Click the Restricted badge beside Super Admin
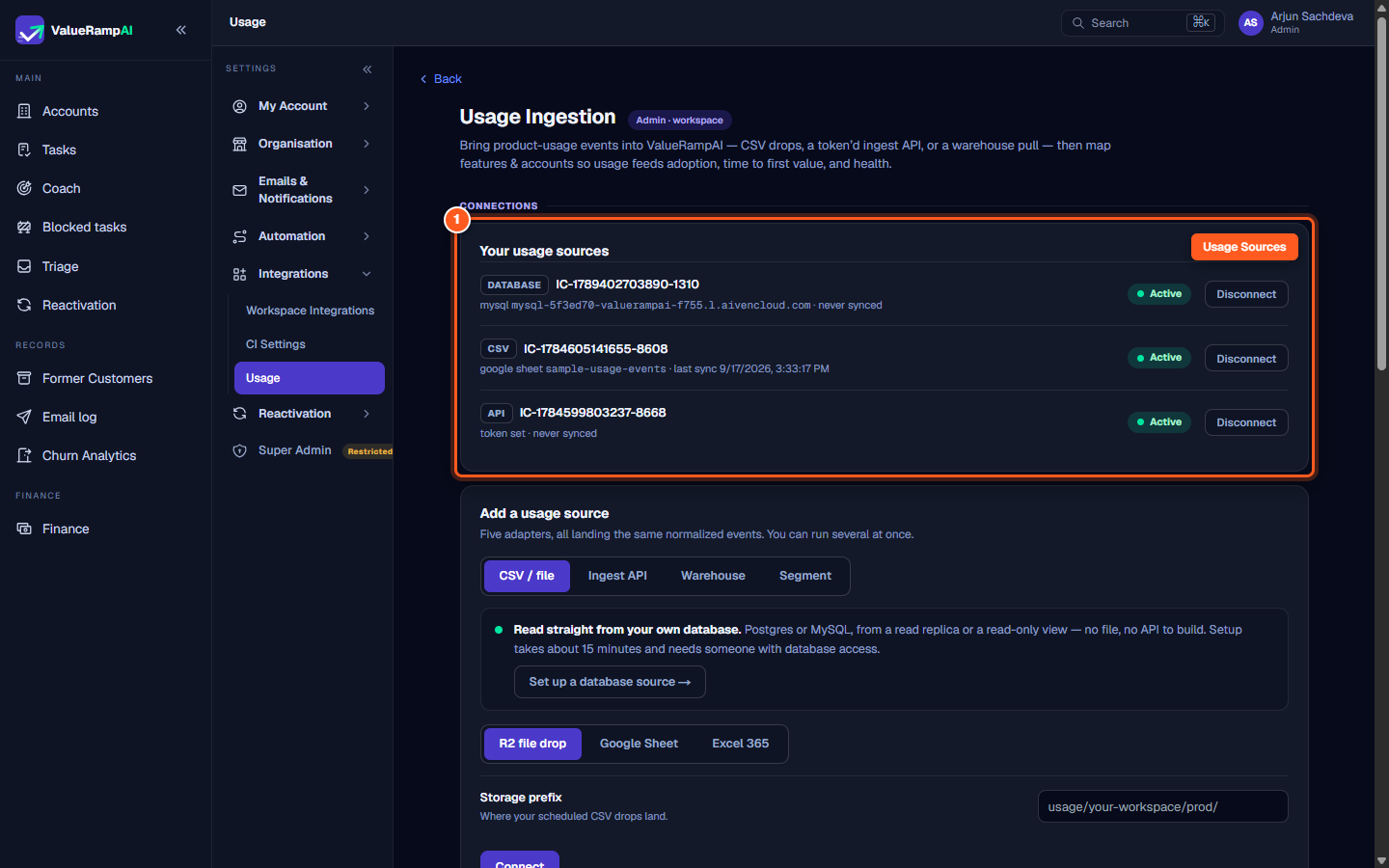The height and width of the screenshot is (868, 1389). pyautogui.click(x=370, y=451)
